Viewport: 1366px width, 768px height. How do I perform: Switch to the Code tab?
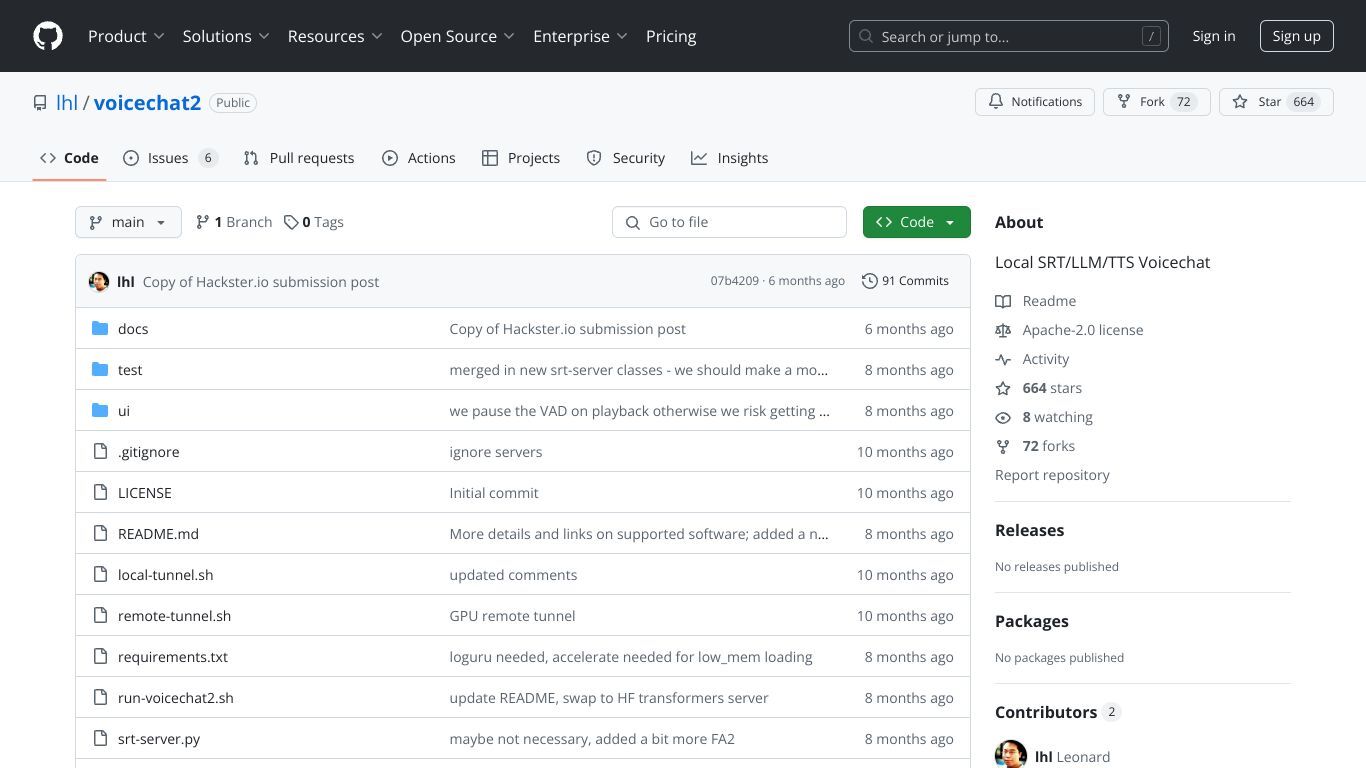(x=69, y=158)
